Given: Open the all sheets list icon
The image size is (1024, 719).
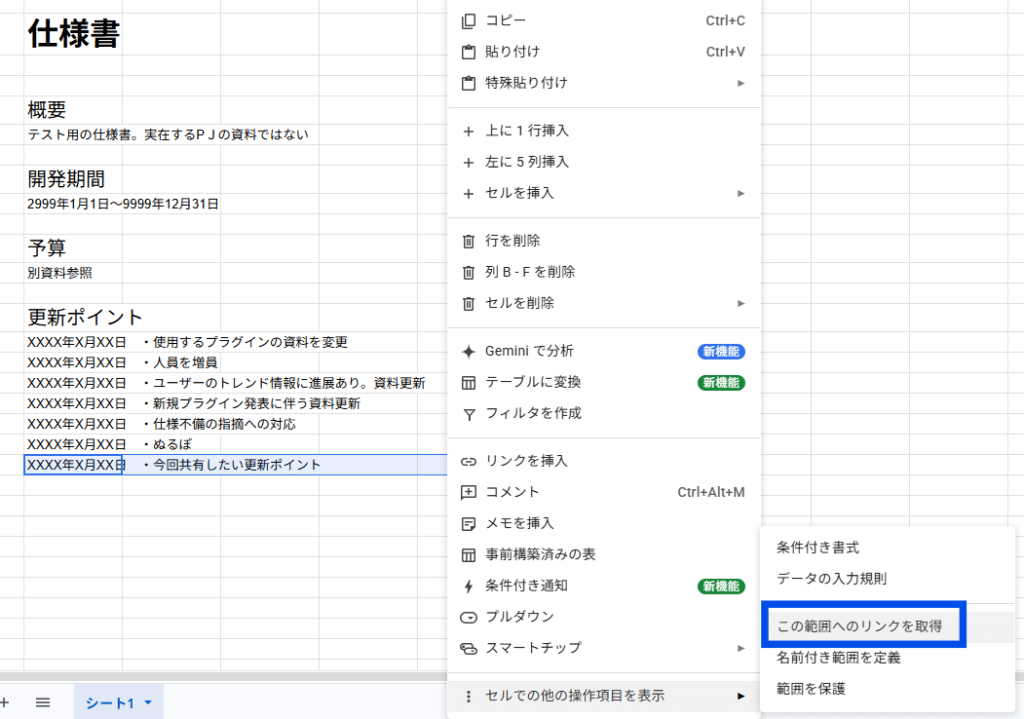Looking at the screenshot, I should (x=43, y=703).
